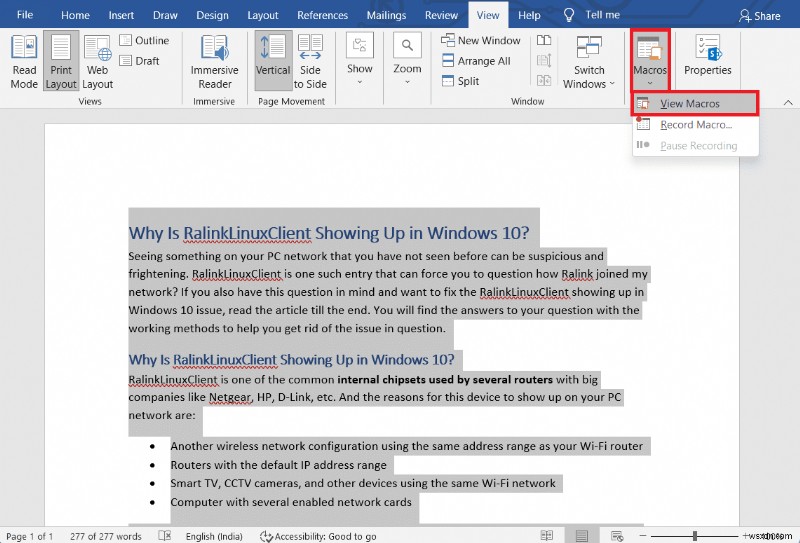Open a New Window of the document
Image resolution: width=800 pixels, height=543 pixels.
(x=480, y=41)
